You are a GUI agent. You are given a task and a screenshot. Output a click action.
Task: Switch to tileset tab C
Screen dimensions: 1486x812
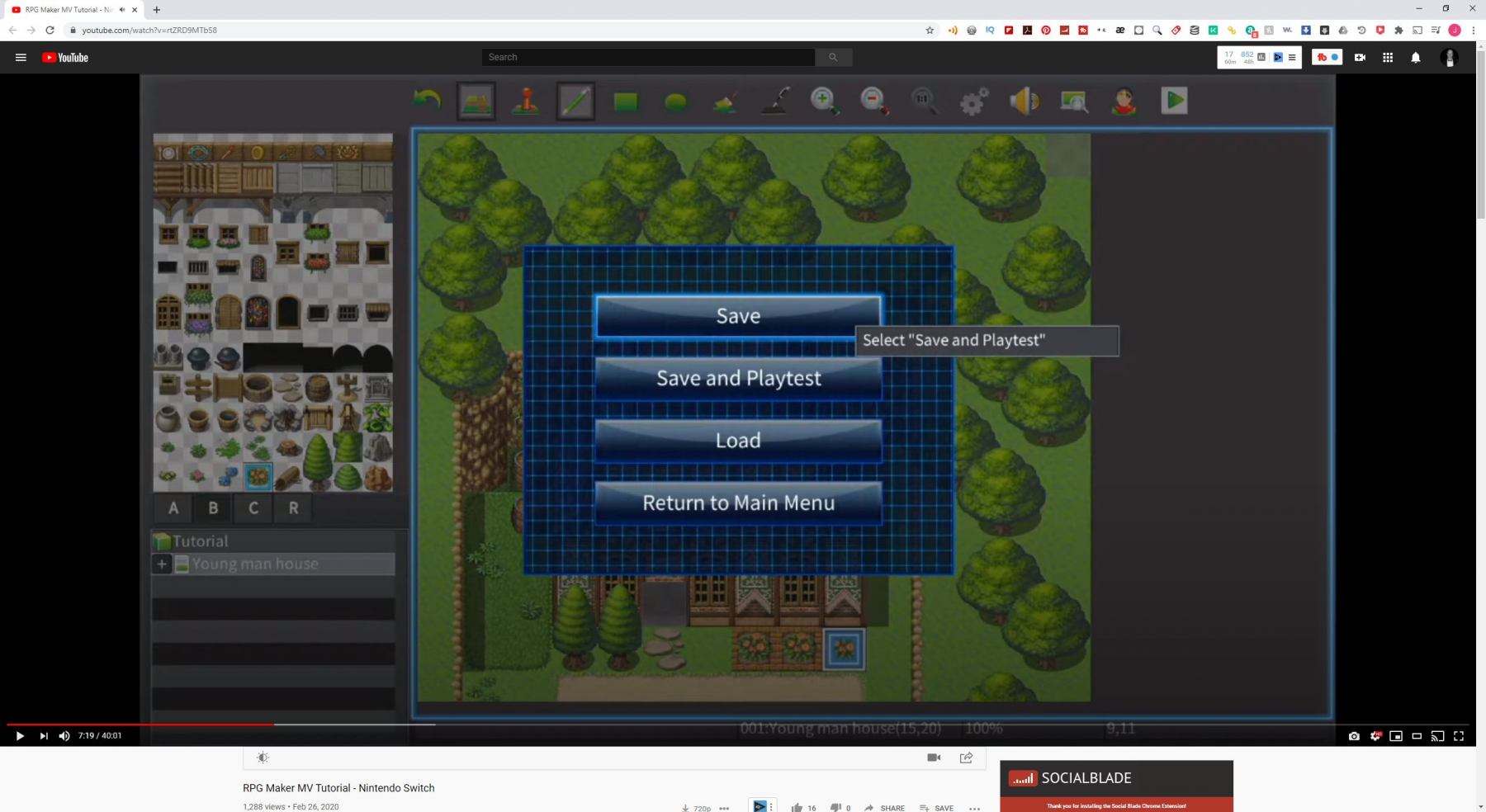(x=253, y=508)
